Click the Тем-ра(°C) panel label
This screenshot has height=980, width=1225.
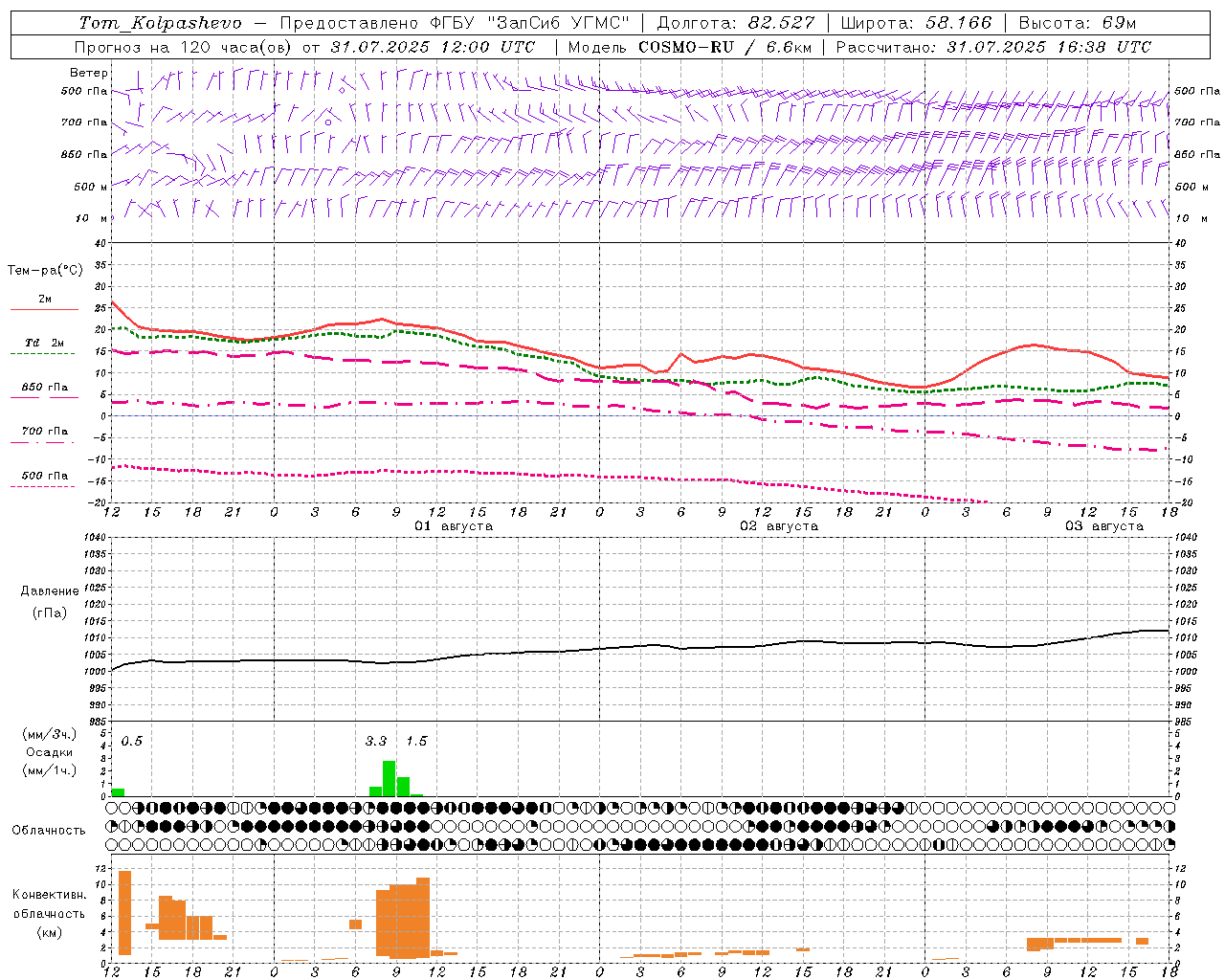[45, 271]
